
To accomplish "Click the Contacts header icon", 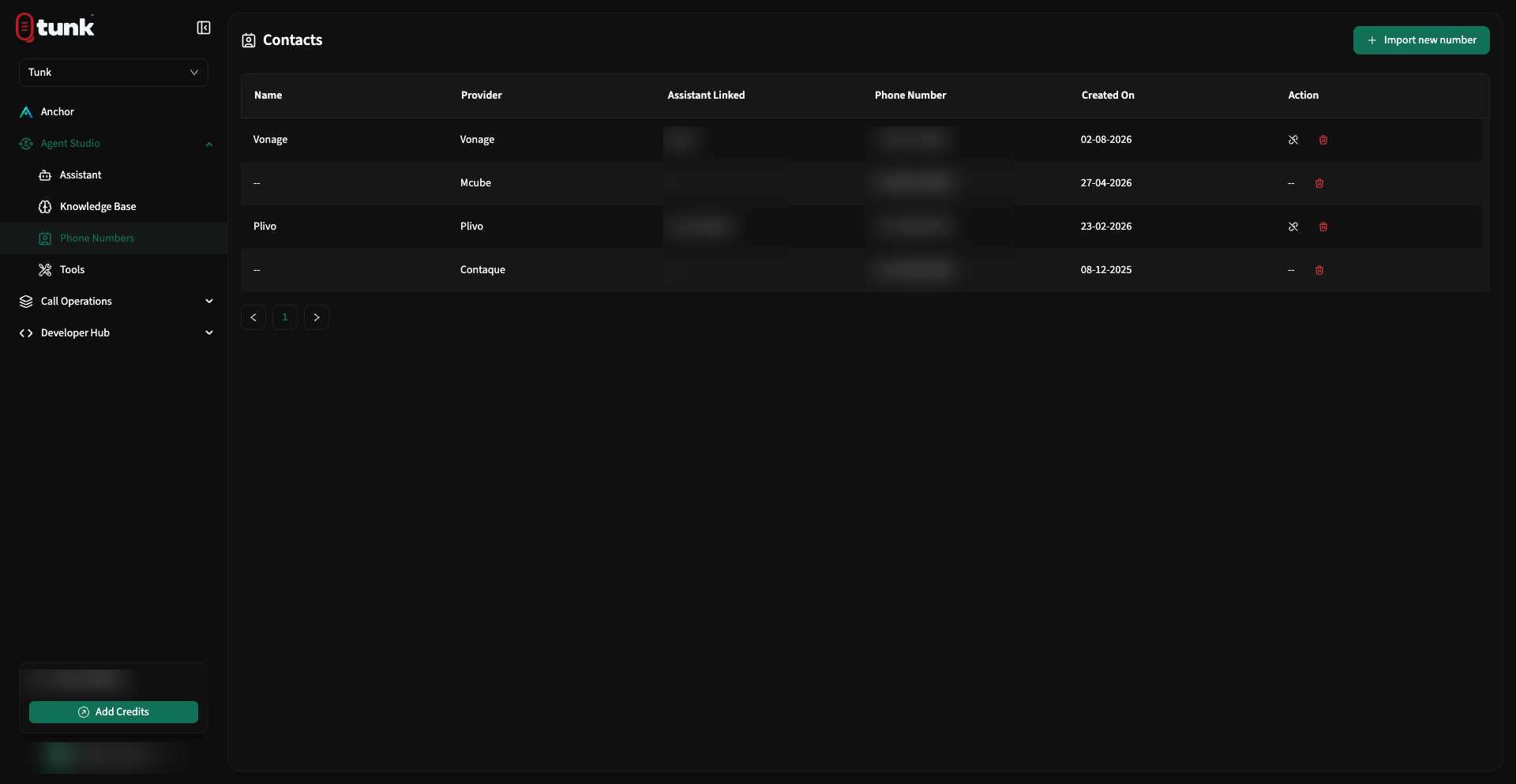I will click(249, 40).
